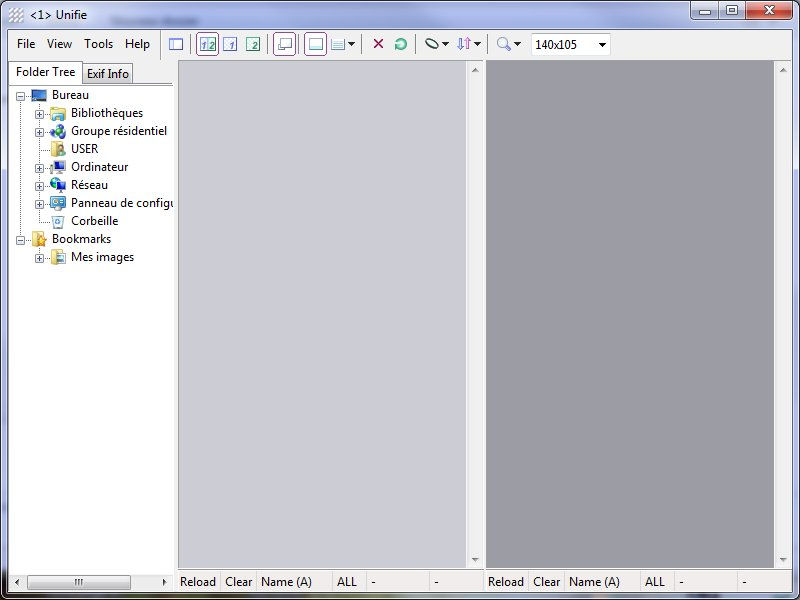Expand the Groupe résidentiel node
800x600 pixels.
39,132
